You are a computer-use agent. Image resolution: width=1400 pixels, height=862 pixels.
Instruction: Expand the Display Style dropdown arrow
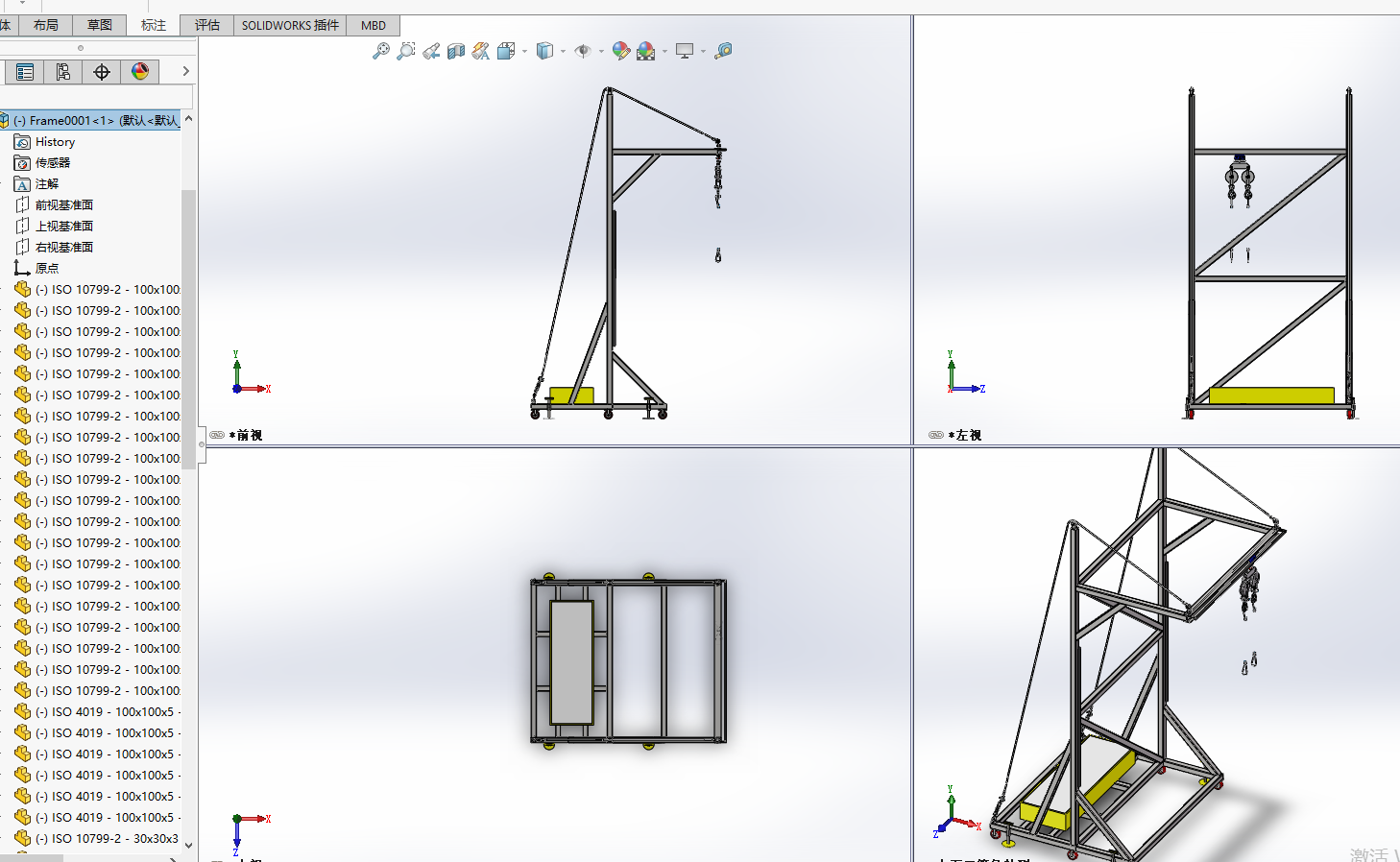click(x=563, y=52)
